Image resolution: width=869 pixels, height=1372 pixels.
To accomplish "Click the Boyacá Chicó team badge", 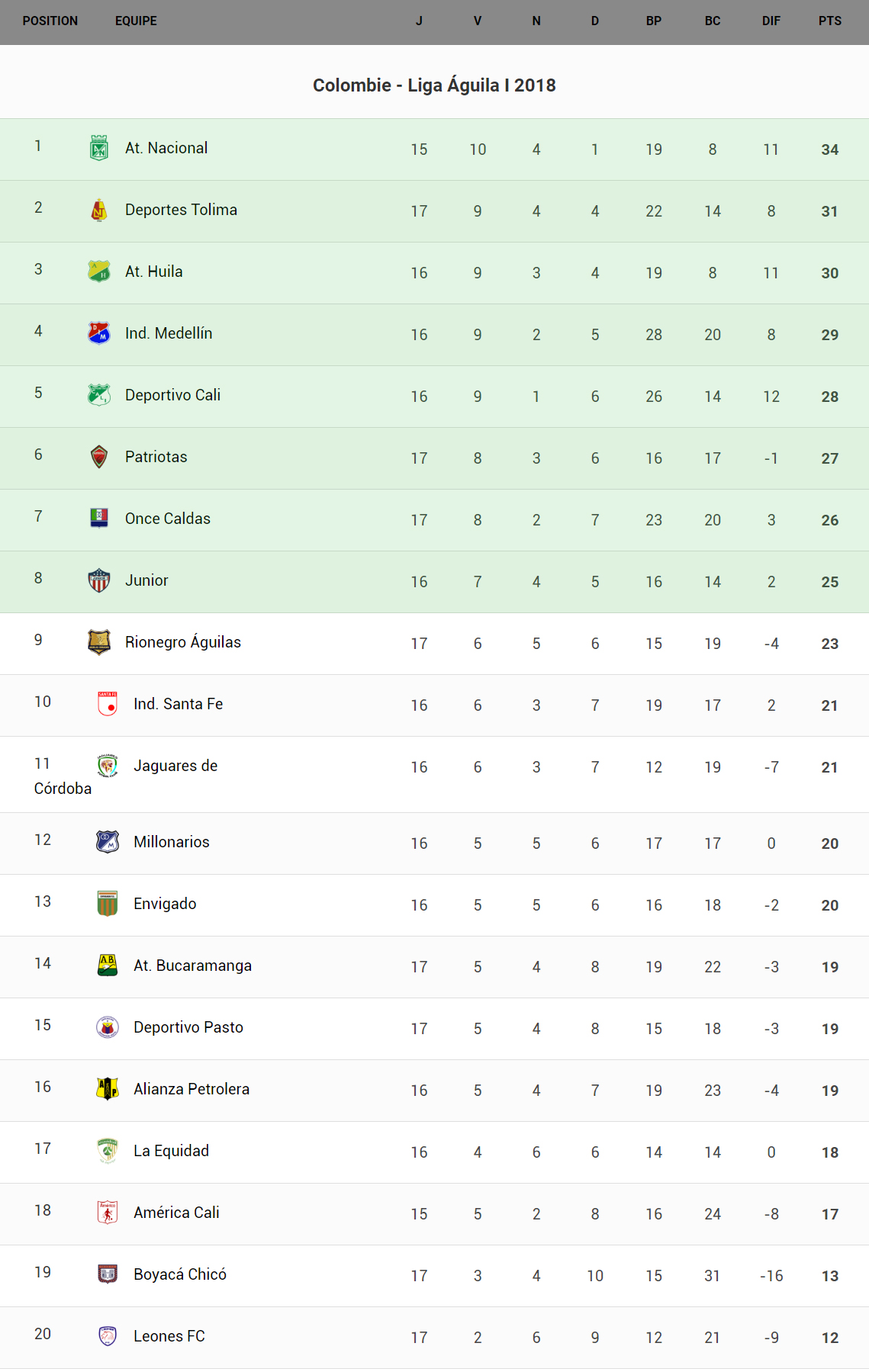I will (108, 1274).
